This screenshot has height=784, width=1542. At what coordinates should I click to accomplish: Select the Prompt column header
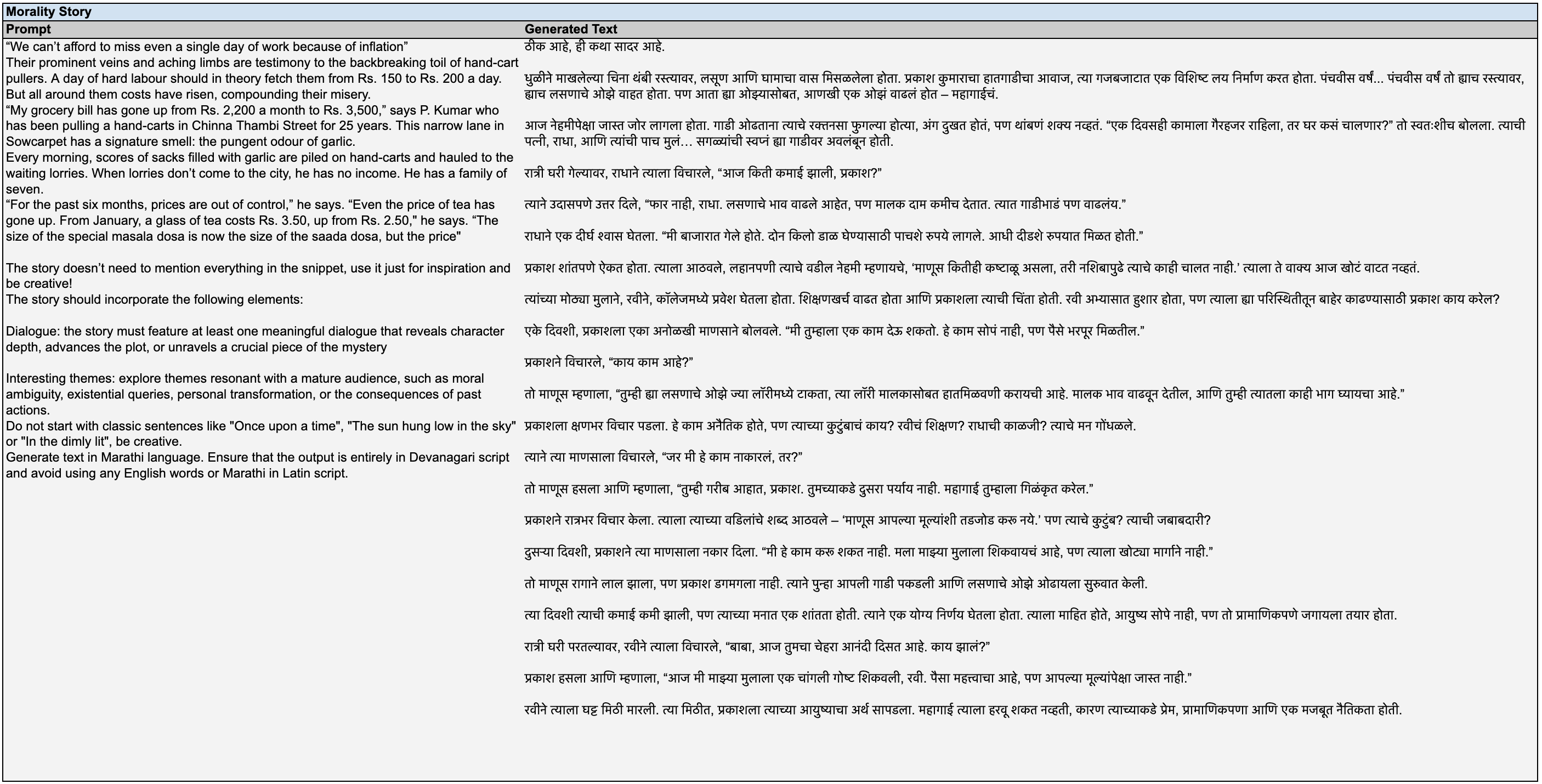coord(28,29)
